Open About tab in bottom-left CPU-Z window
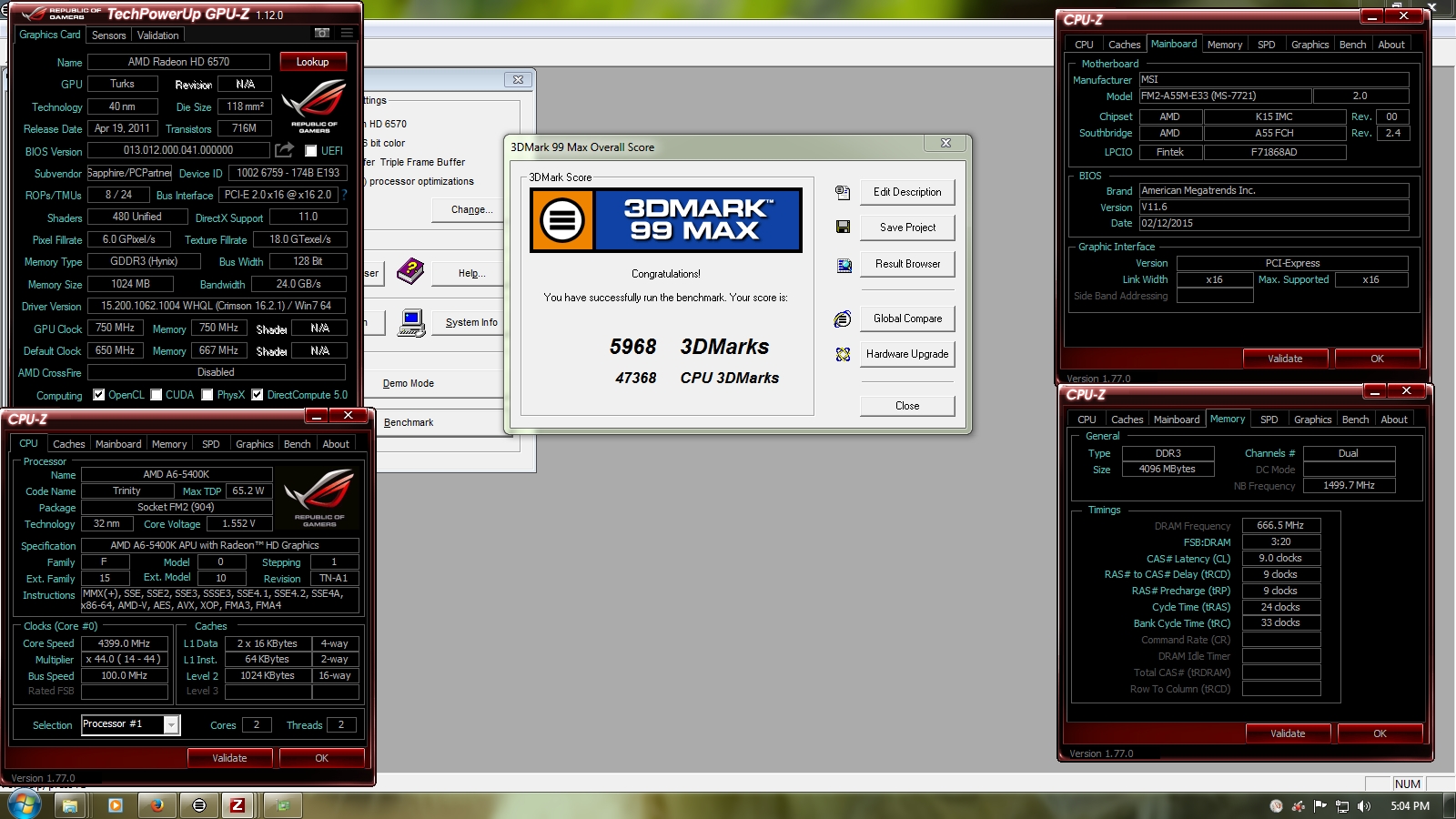Viewport: 1456px width, 819px height. click(x=336, y=444)
